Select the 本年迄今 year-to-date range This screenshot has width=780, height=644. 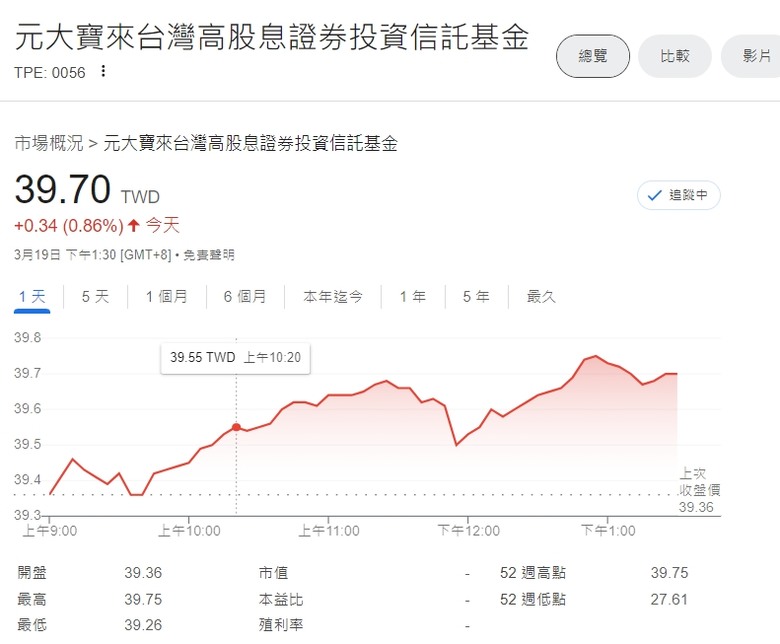click(333, 297)
